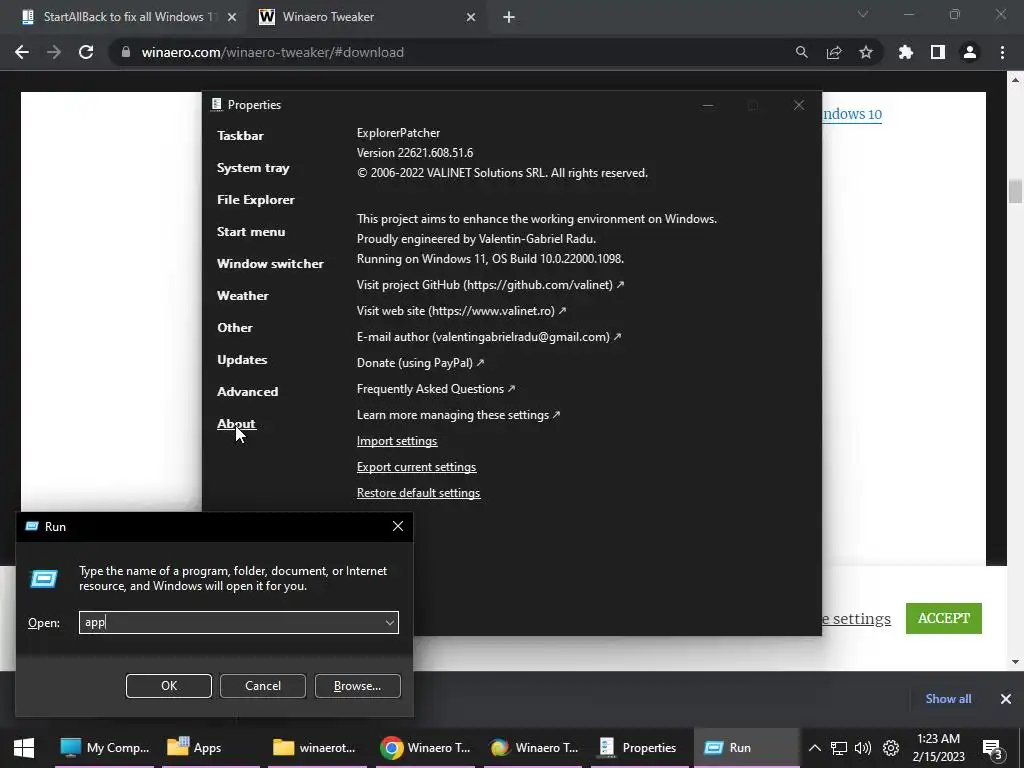Close the Winaero Tweaker tab
This screenshot has width=1024, height=768.
click(471, 17)
